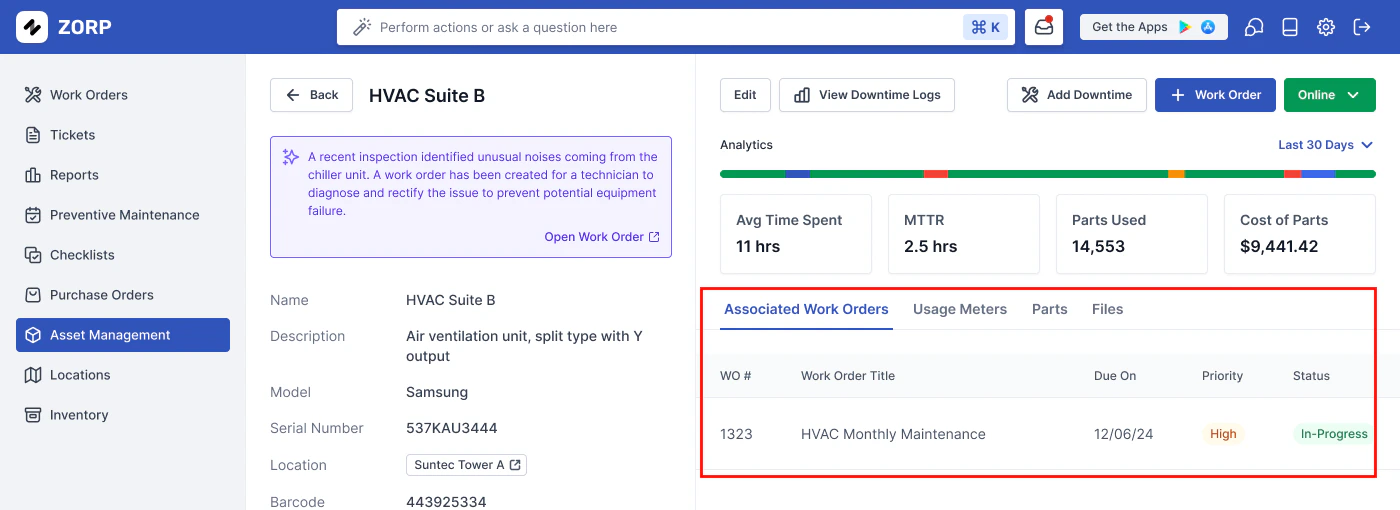Click the Google Play store icon
This screenshot has height=510, width=1400.
click(x=1185, y=27)
